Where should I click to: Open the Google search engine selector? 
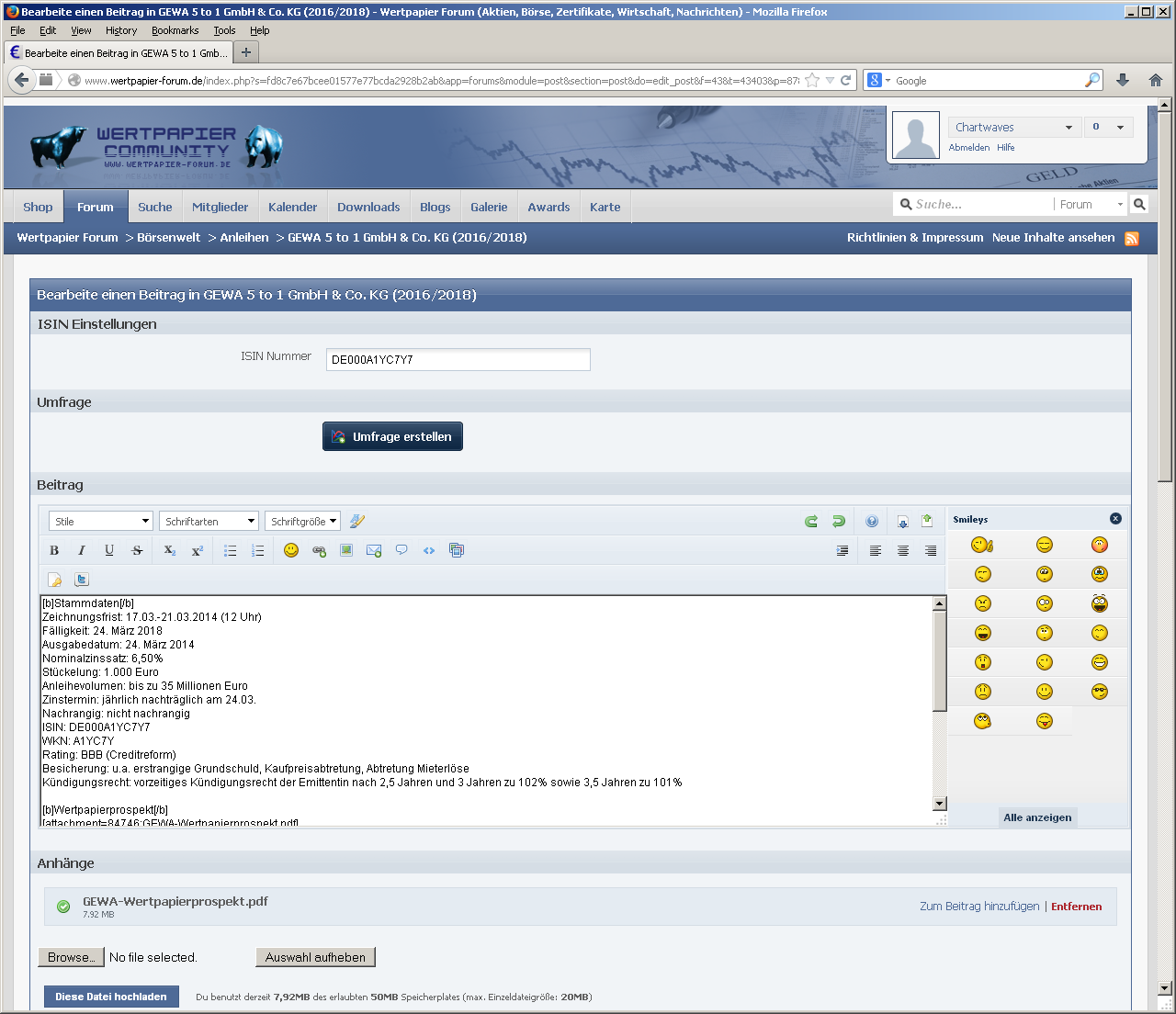[877, 80]
